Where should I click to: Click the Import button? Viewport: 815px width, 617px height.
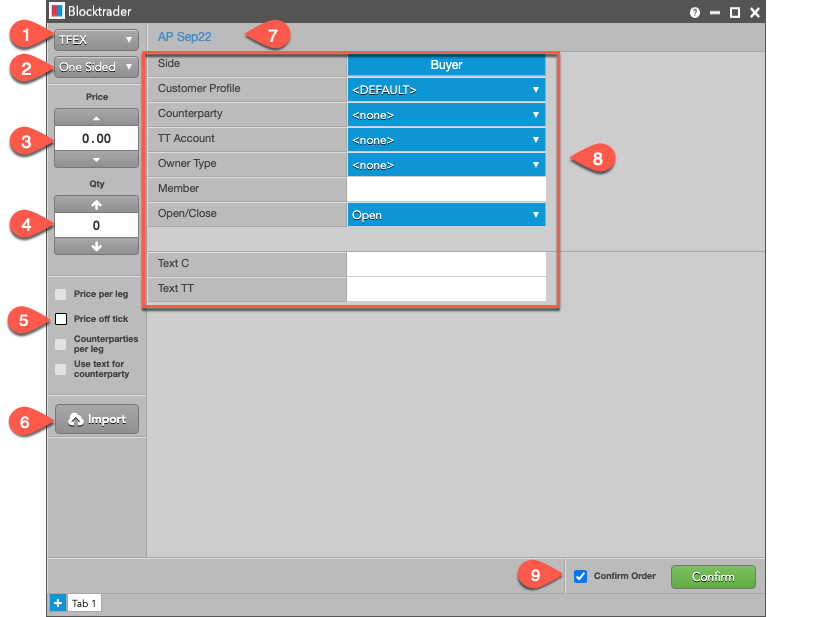[96, 419]
